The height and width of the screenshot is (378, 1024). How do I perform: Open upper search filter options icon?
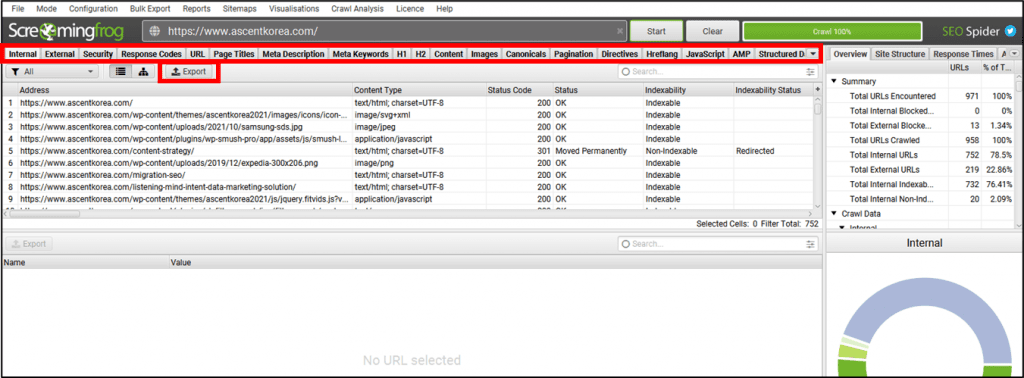point(810,72)
